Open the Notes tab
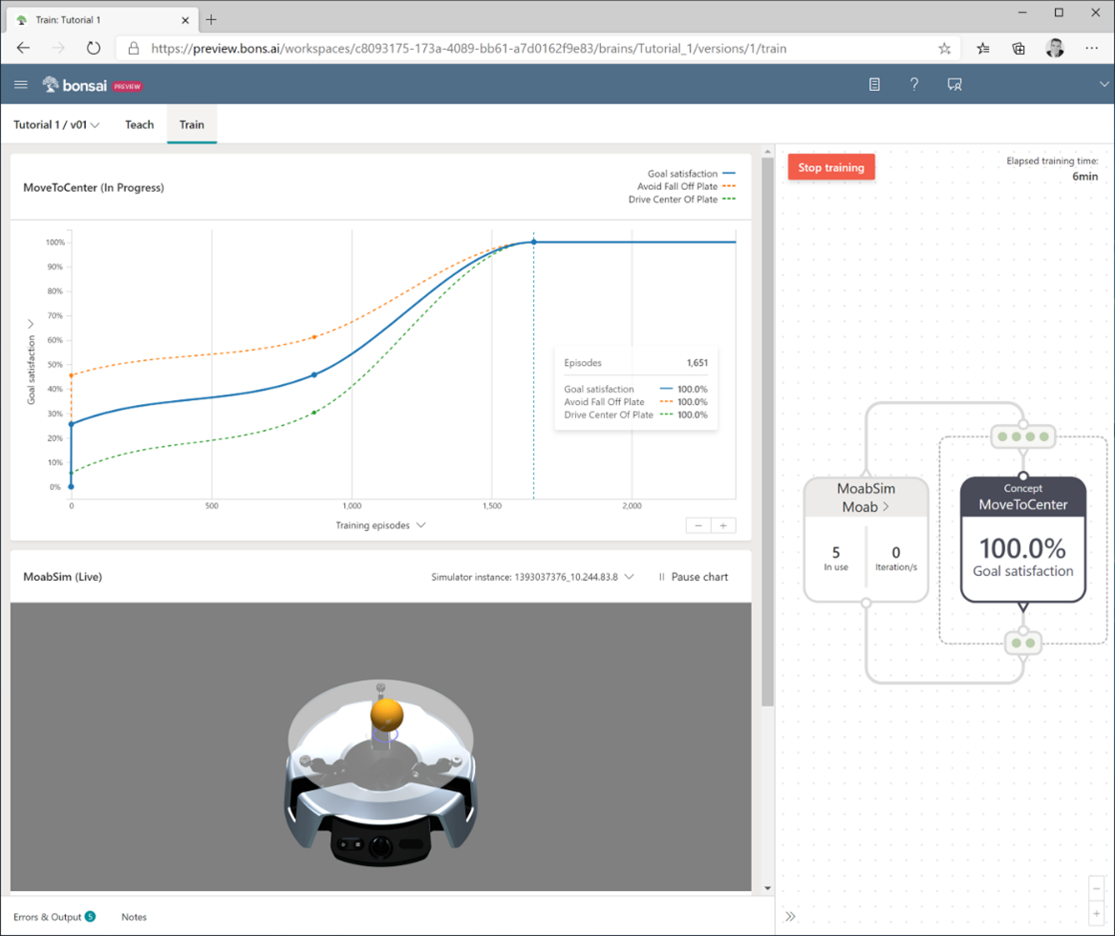This screenshot has height=936, width=1115. tap(134, 917)
